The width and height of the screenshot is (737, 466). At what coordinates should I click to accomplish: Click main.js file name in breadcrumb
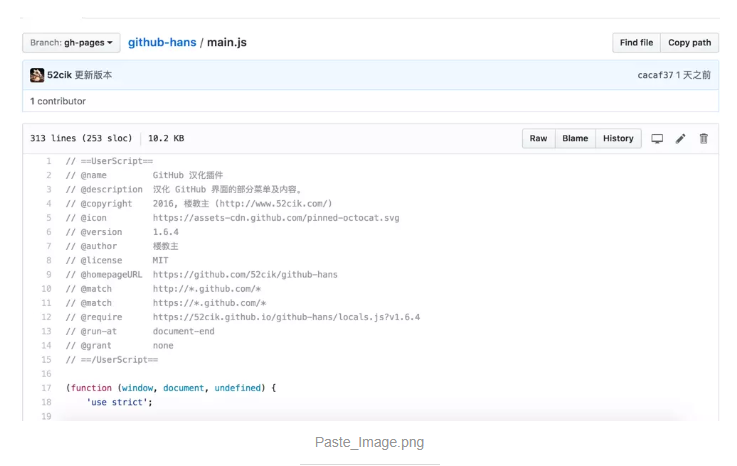227,42
